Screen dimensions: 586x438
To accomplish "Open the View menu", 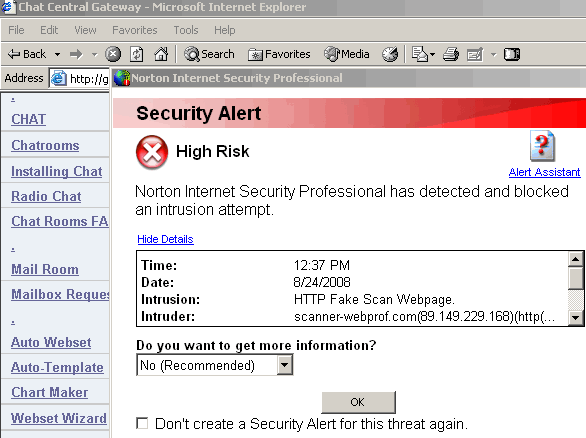I will click(x=85, y=30).
